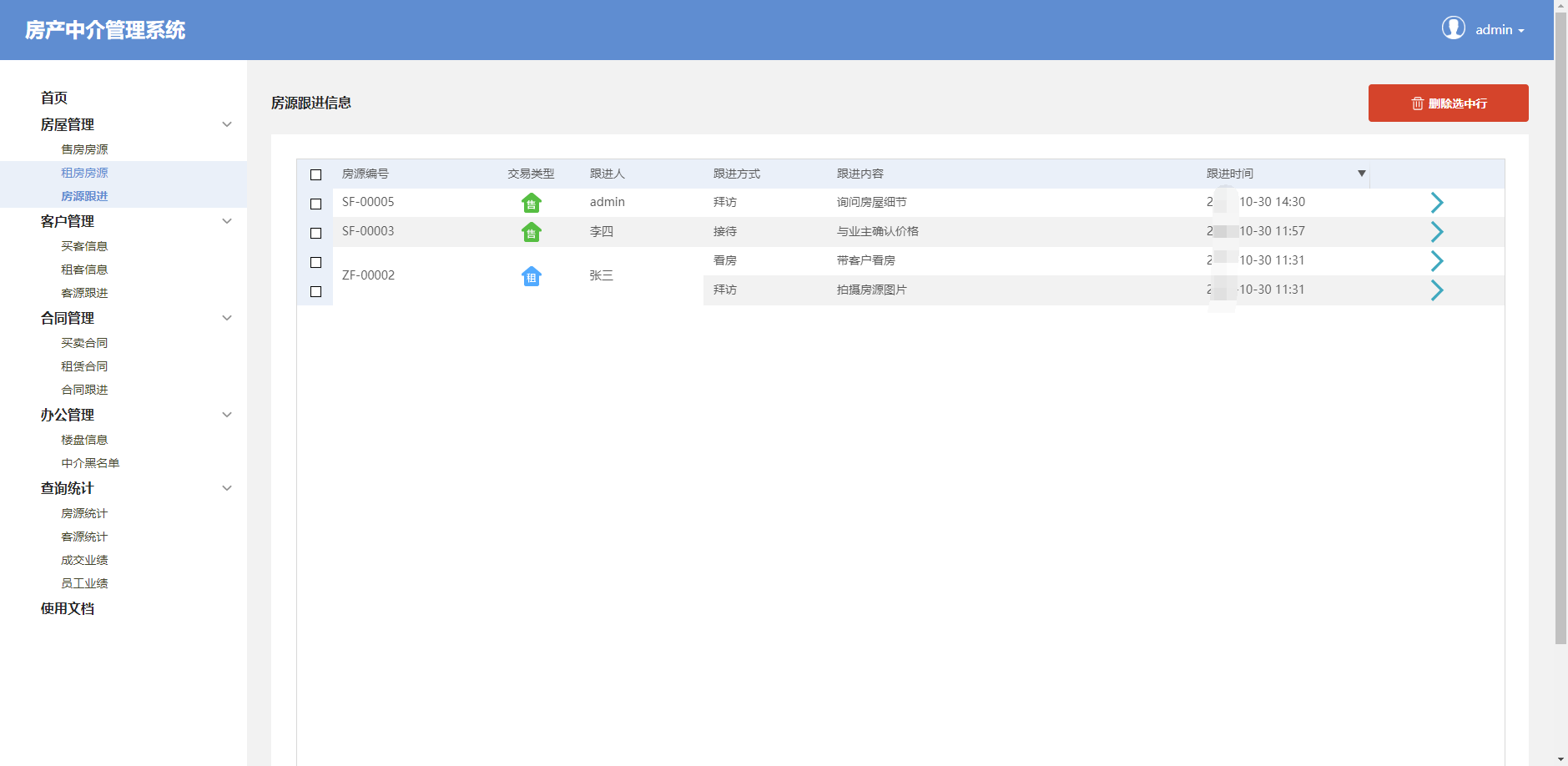The width and height of the screenshot is (1568, 766).
Task: Click the vertical page scrollbar thumb
Action: coord(1560,334)
